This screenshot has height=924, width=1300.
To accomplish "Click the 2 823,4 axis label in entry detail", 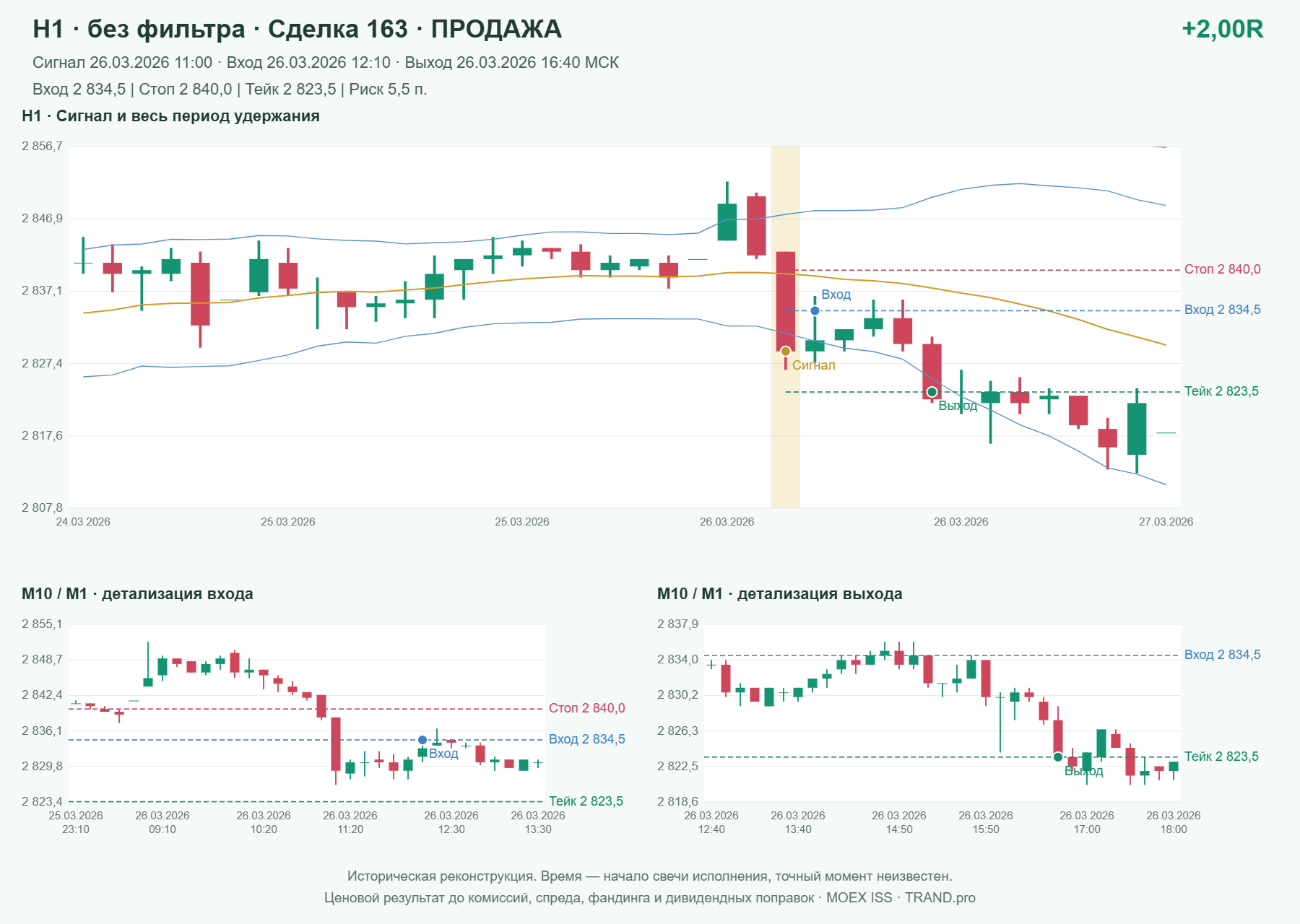I will click(x=42, y=801).
